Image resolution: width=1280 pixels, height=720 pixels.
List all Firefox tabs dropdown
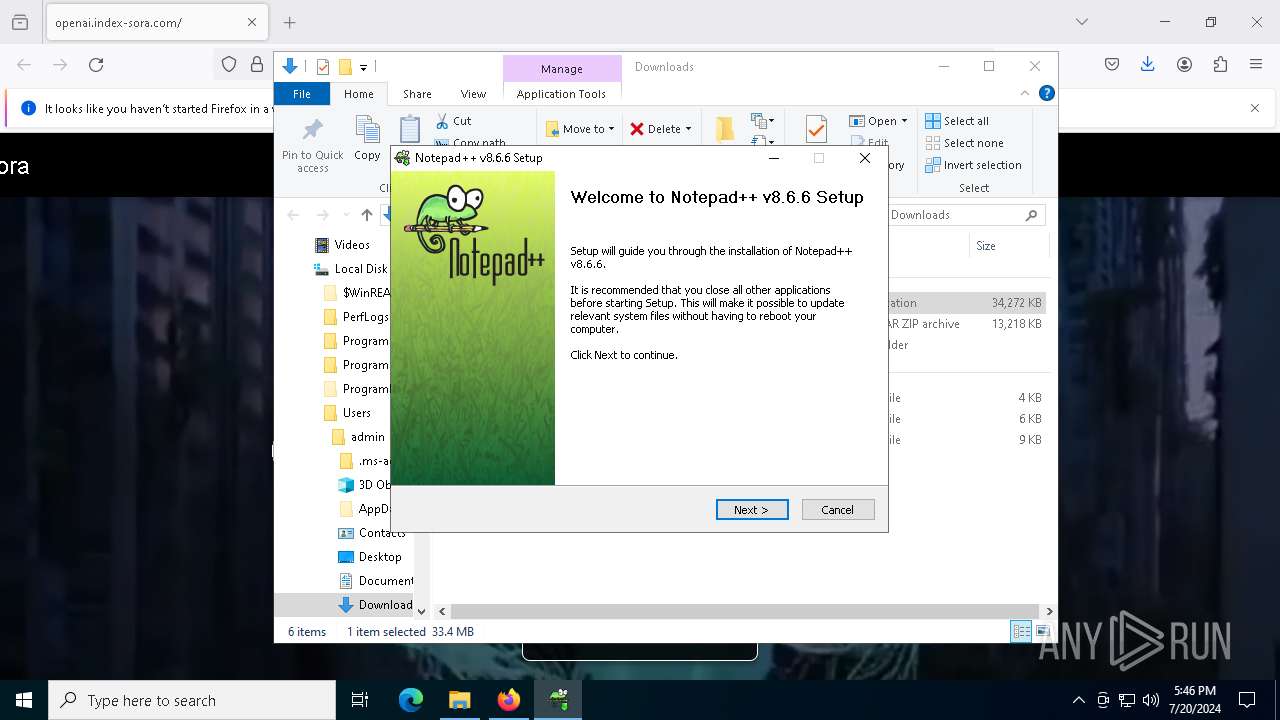pyautogui.click(x=1082, y=22)
